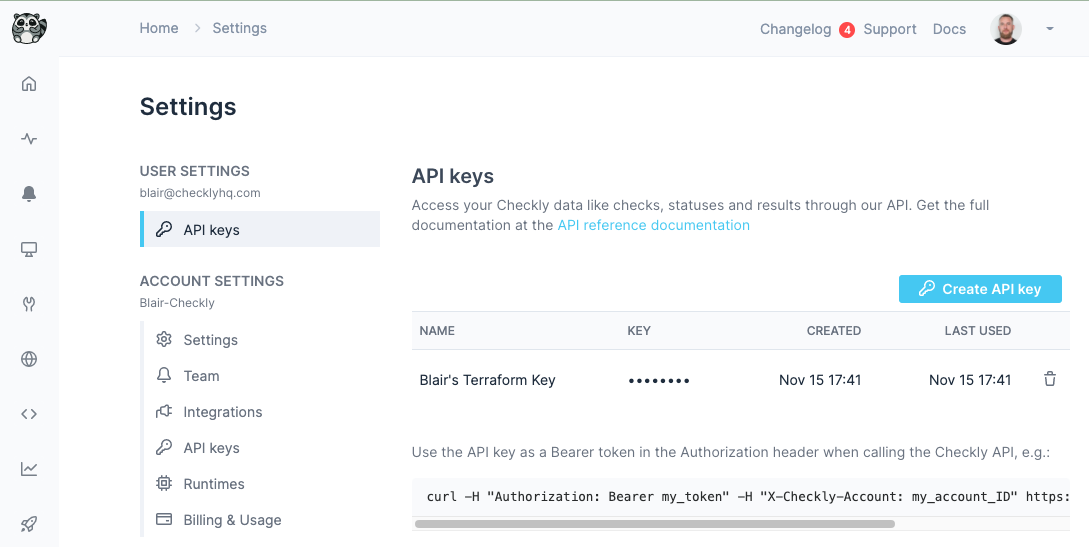The width and height of the screenshot is (1089, 547).
Task: Open Billing & Usage settings
Action: [232, 520]
